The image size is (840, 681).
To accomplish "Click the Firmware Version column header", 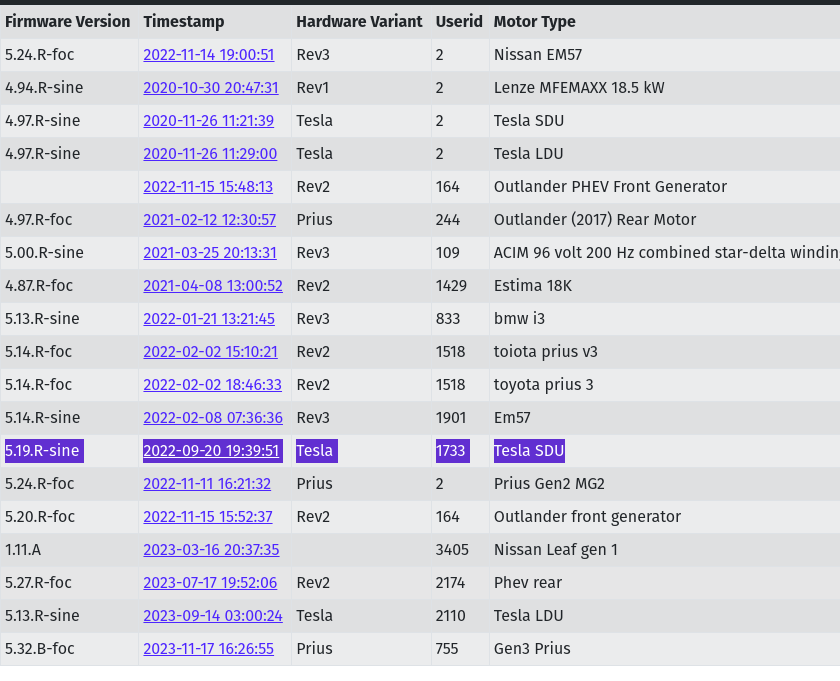I will pyautogui.click(x=67, y=21).
